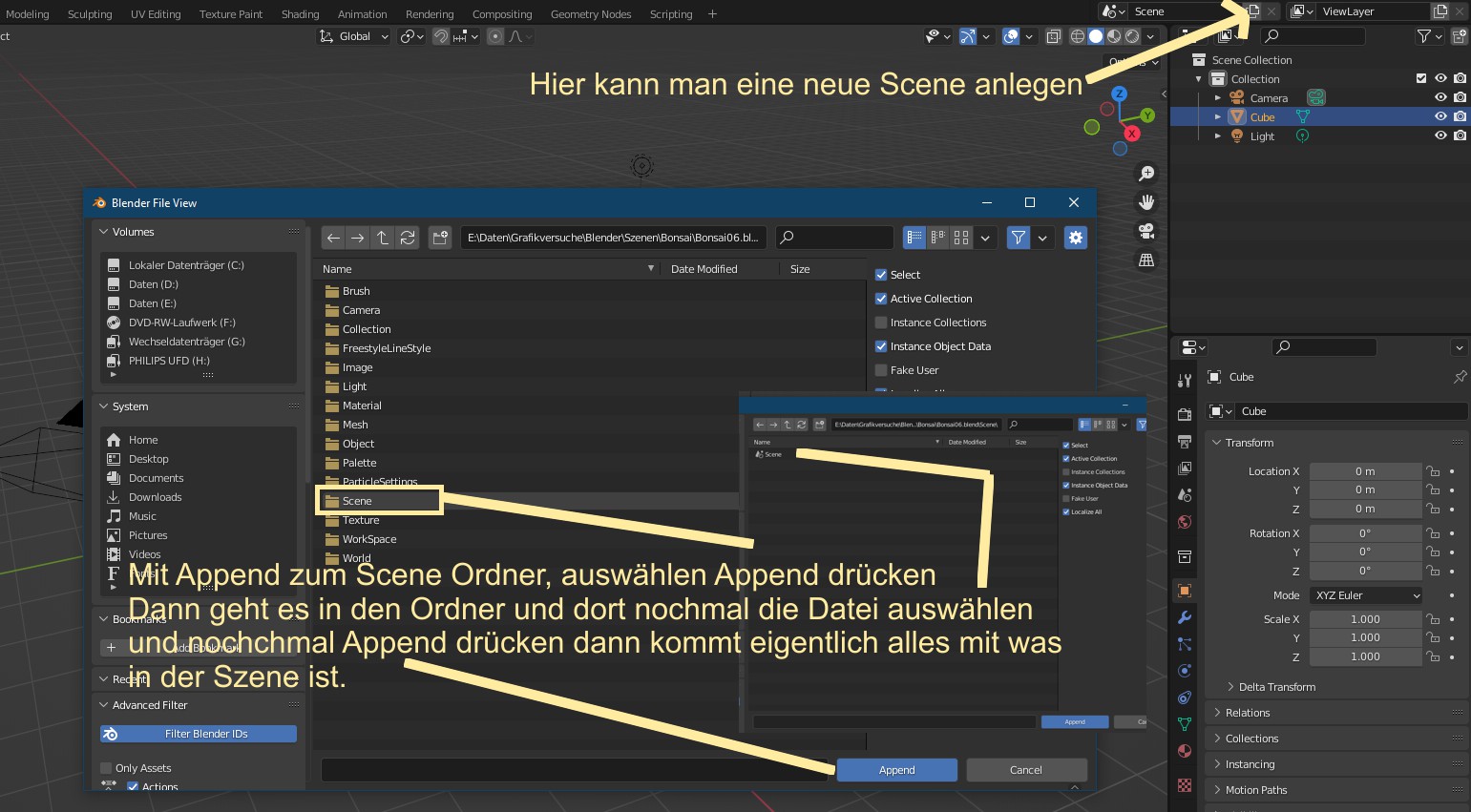The width and height of the screenshot is (1471, 812).
Task: Click the file path field in file browser
Action: pyautogui.click(x=614, y=238)
